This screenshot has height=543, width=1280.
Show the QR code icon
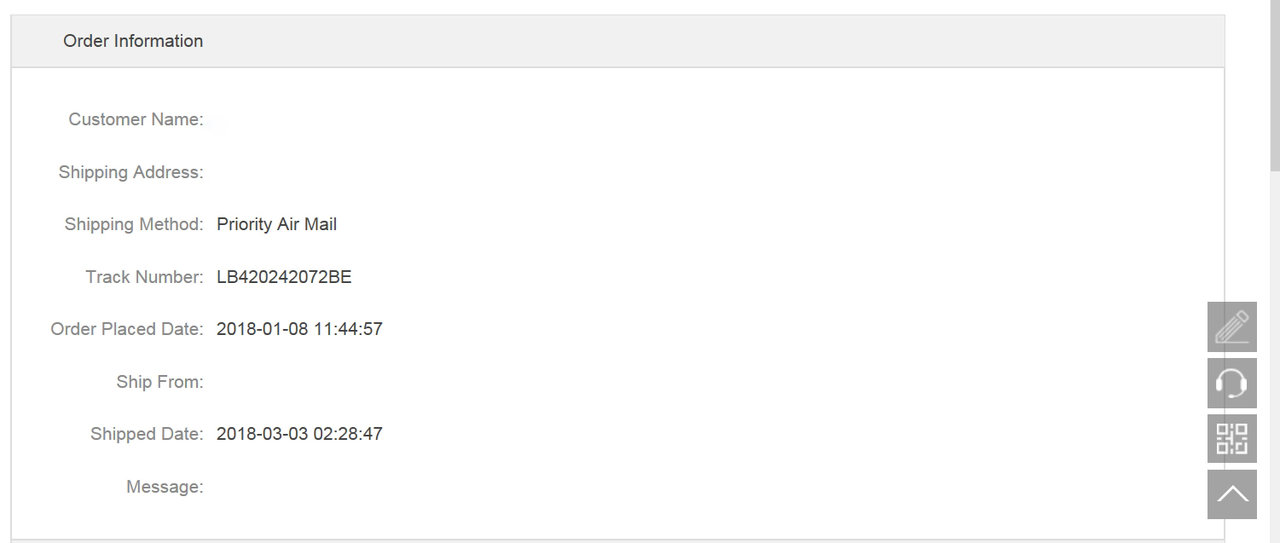[1232, 439]
